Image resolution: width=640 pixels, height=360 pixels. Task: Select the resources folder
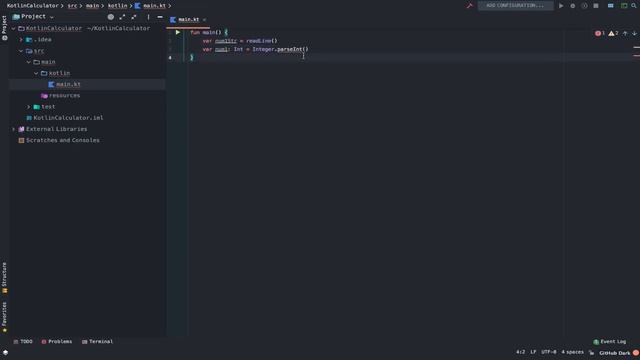(64, 96)
